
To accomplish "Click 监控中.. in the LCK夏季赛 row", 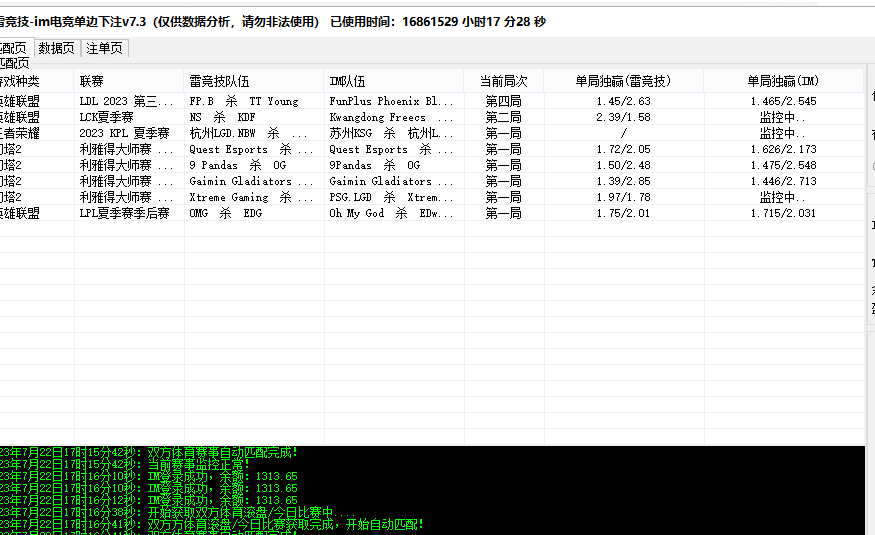I will pos(782,117).
